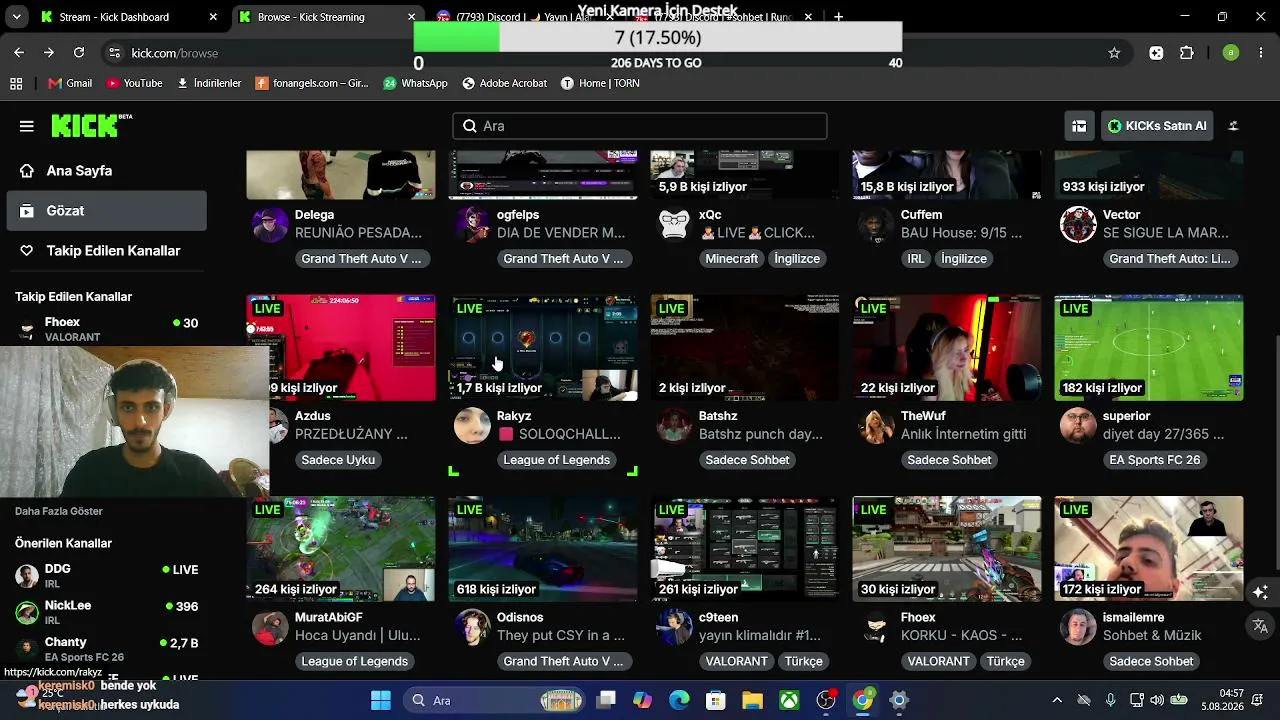
Task: Click League of Legends tag under MuratAbiGF
Action: click(354, 661)
